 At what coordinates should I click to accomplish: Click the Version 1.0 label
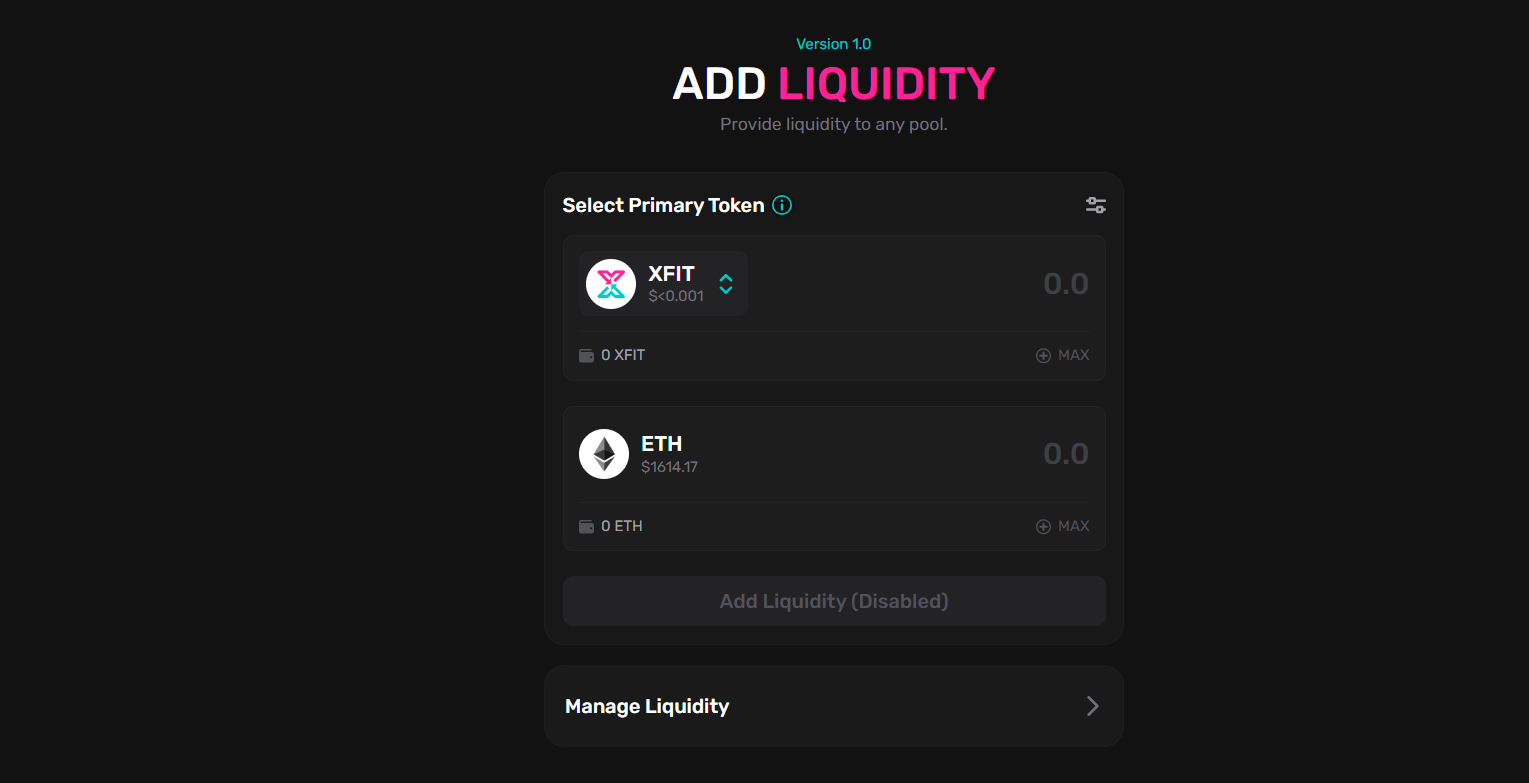(833, 44)
